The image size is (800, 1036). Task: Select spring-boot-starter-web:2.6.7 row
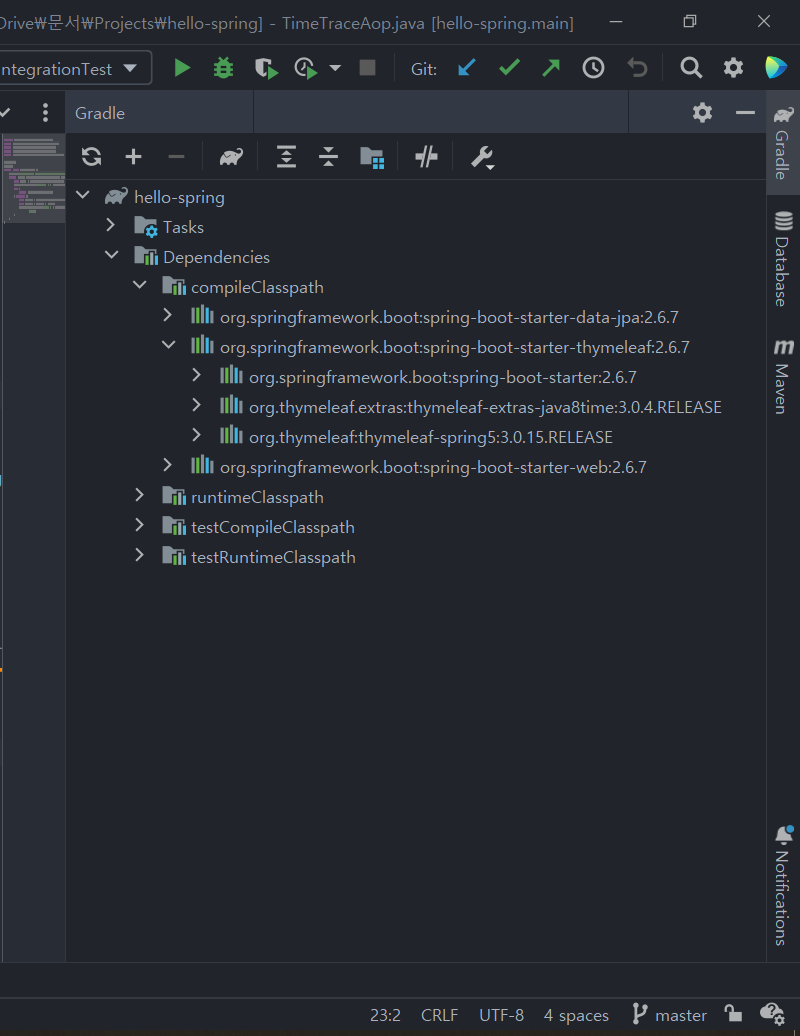click(416, 467)
